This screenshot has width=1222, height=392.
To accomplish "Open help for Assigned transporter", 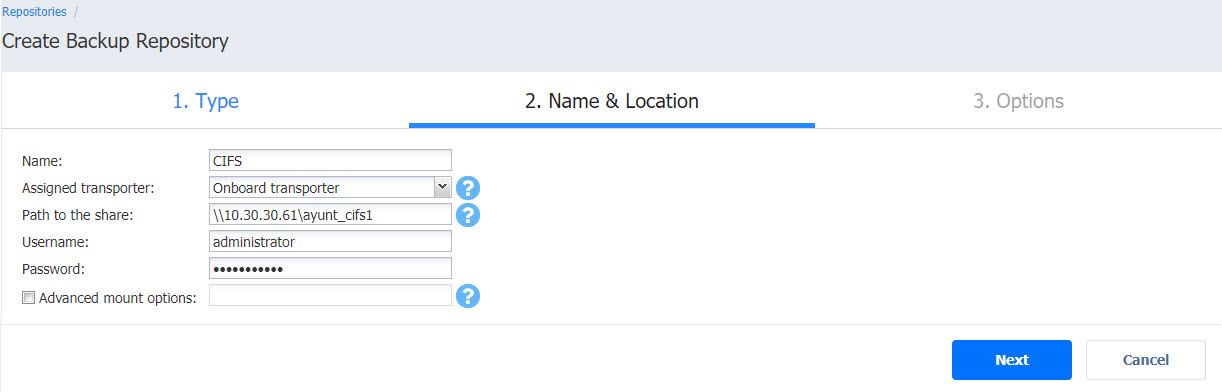I will point(468,188).
